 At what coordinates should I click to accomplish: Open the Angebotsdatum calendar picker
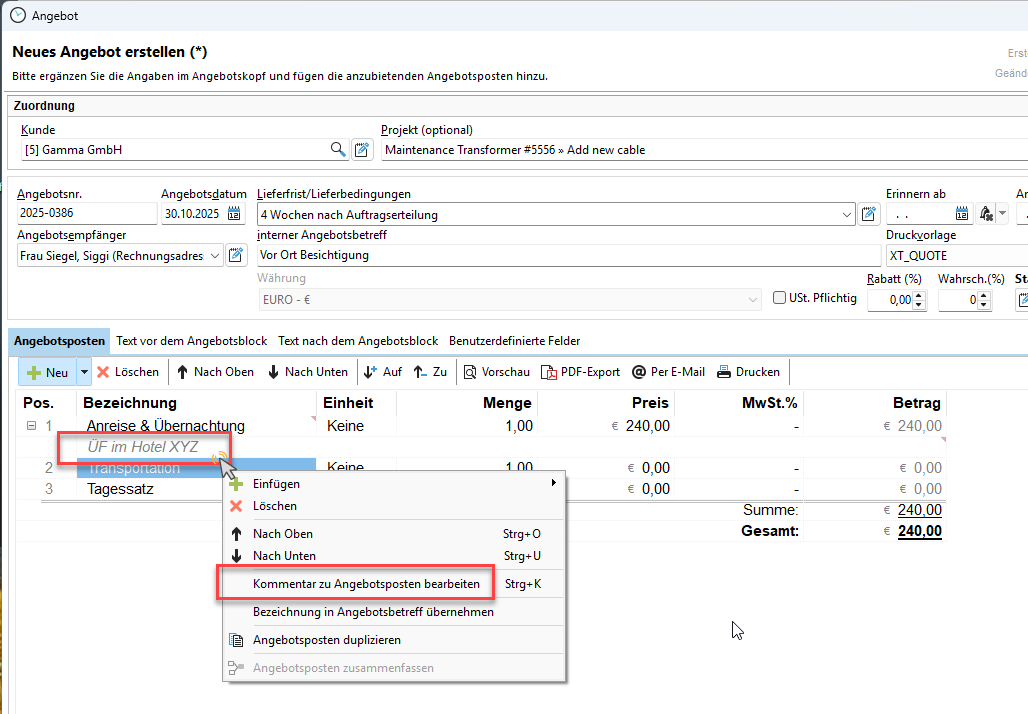point(234,214)
